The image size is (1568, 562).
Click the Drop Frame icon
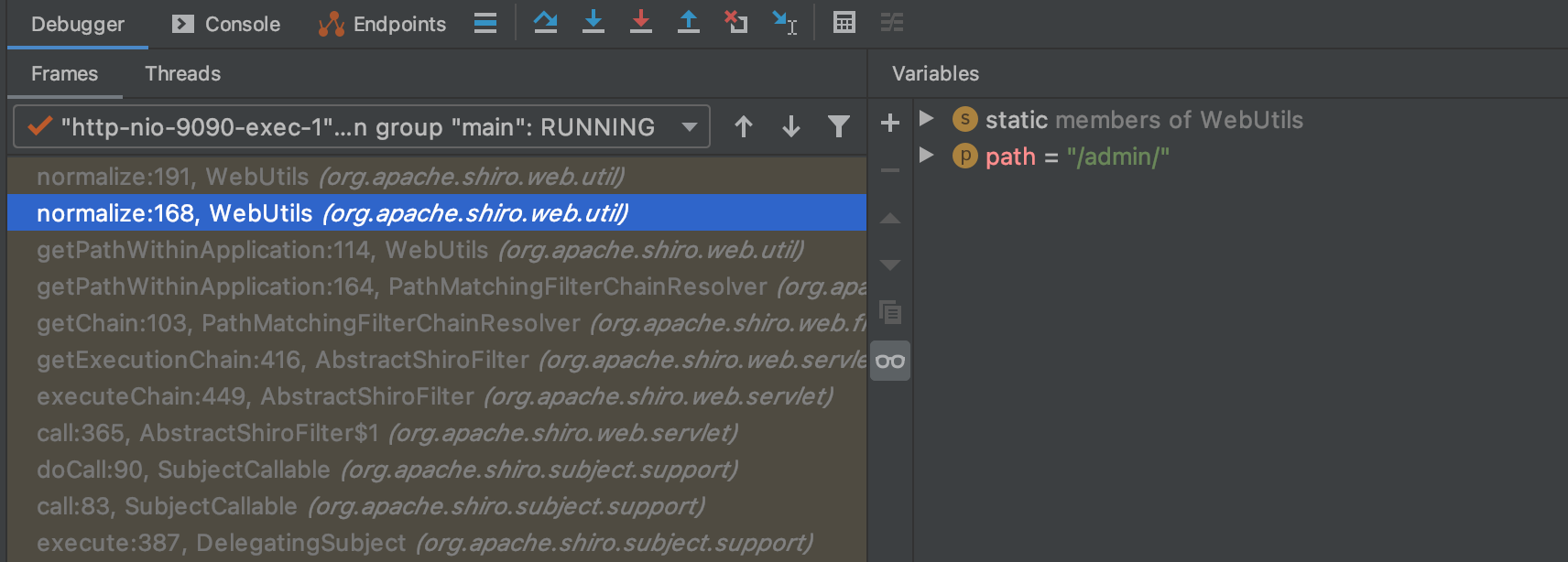pos(736,22)
